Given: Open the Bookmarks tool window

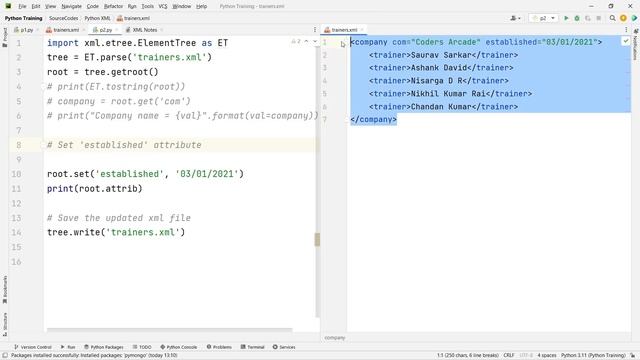Looking at the screenshot, I should [4, 290].
